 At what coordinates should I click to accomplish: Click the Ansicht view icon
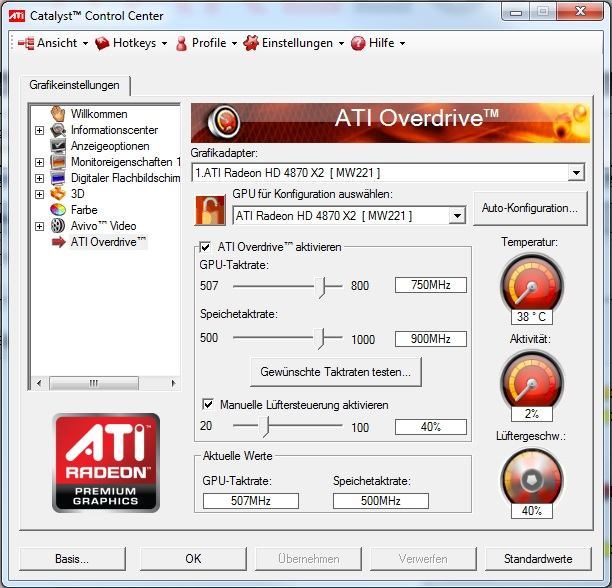coord(26,43)
